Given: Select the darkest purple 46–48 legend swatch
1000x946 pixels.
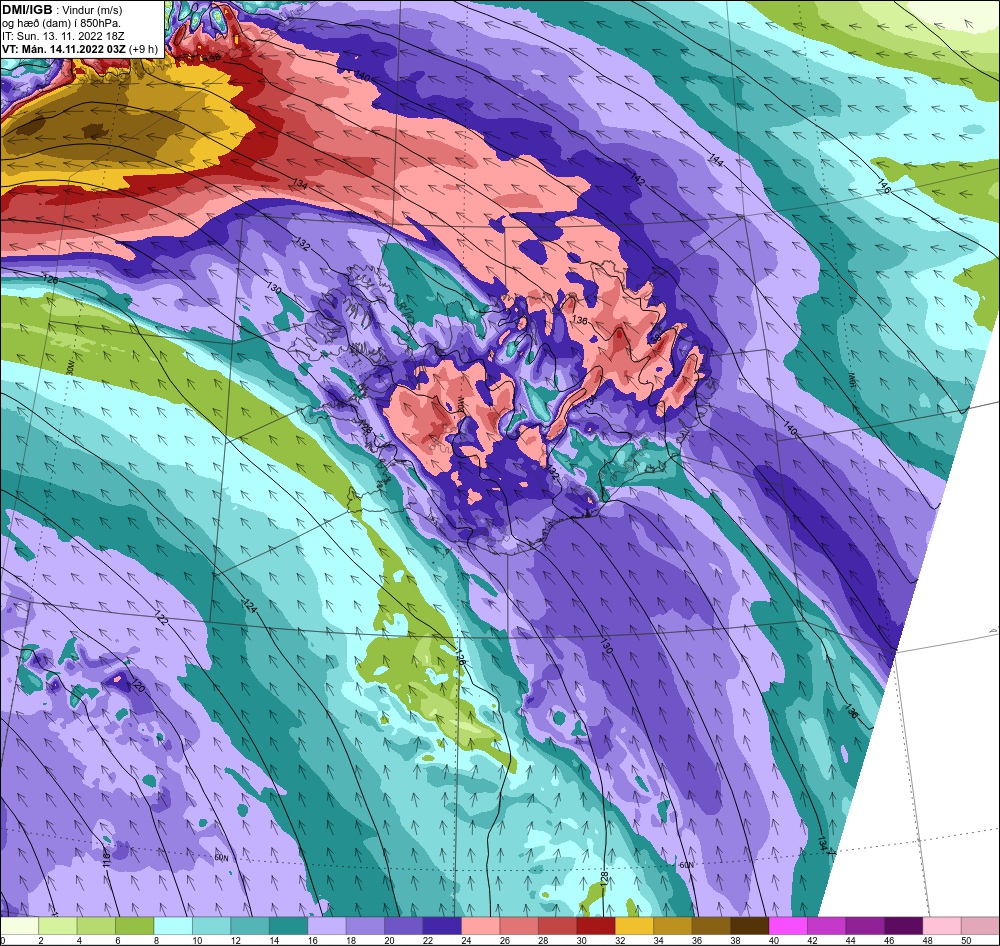Looking at the screenshot, I should click(903, 926).
